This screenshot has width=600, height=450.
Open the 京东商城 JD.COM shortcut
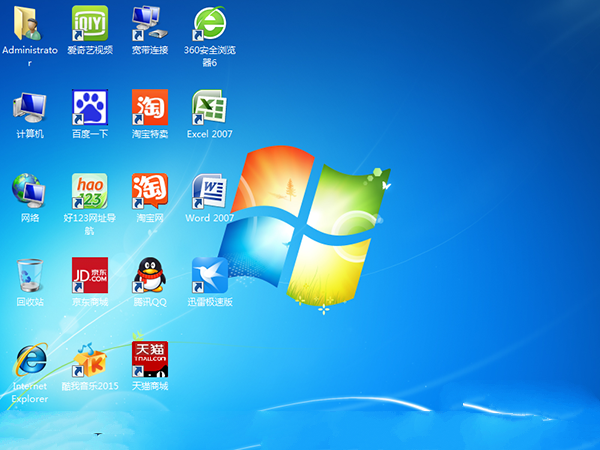click(x=90, y=275)
